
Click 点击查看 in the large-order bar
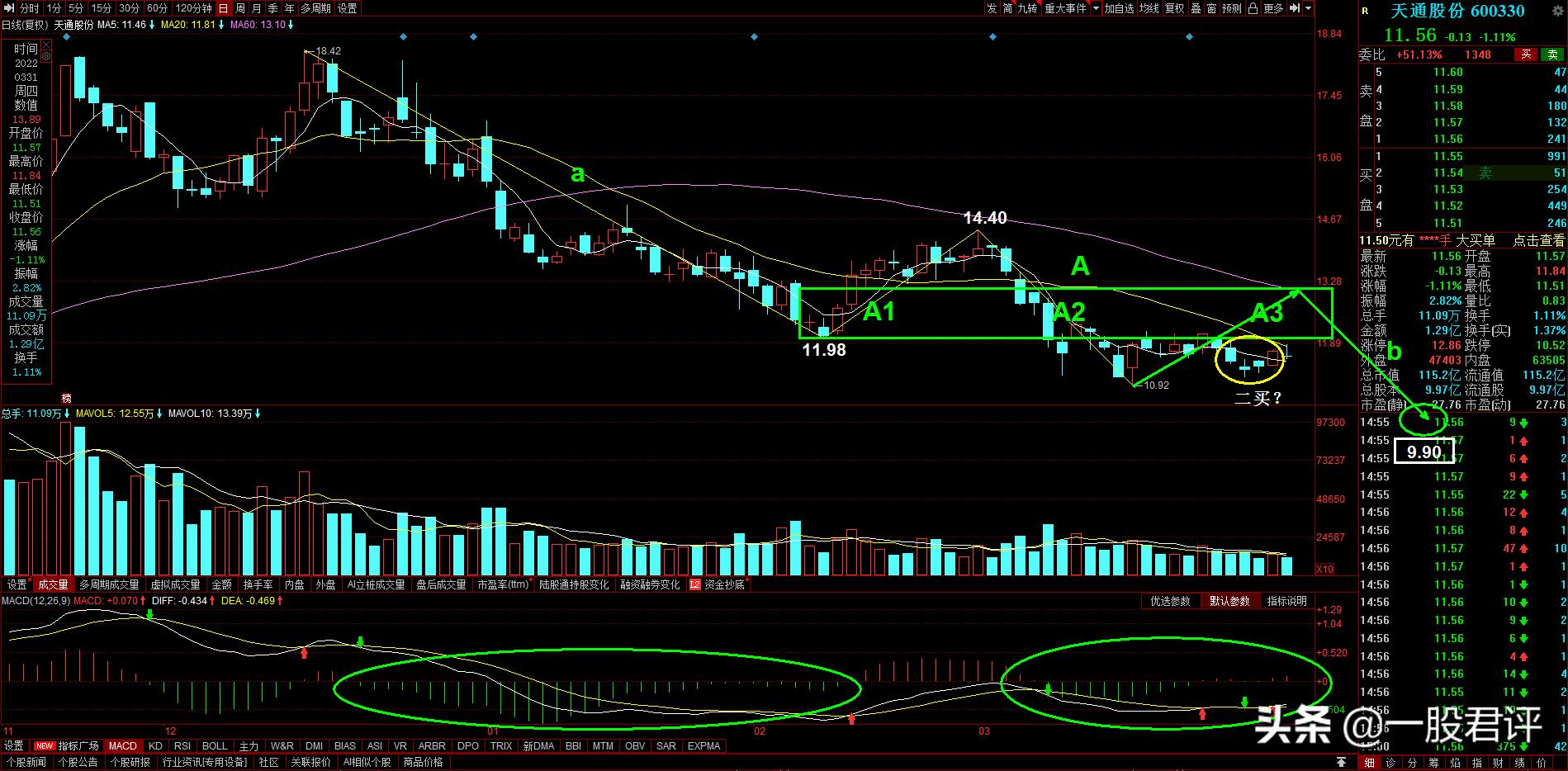click(x=1538, y=240)
